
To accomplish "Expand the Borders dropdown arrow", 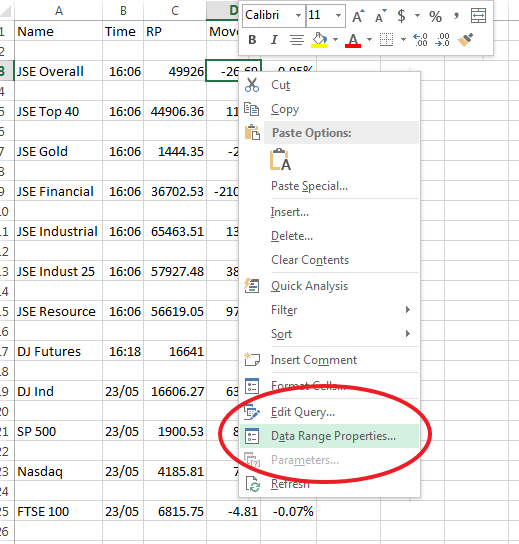I will click(403, 40).
